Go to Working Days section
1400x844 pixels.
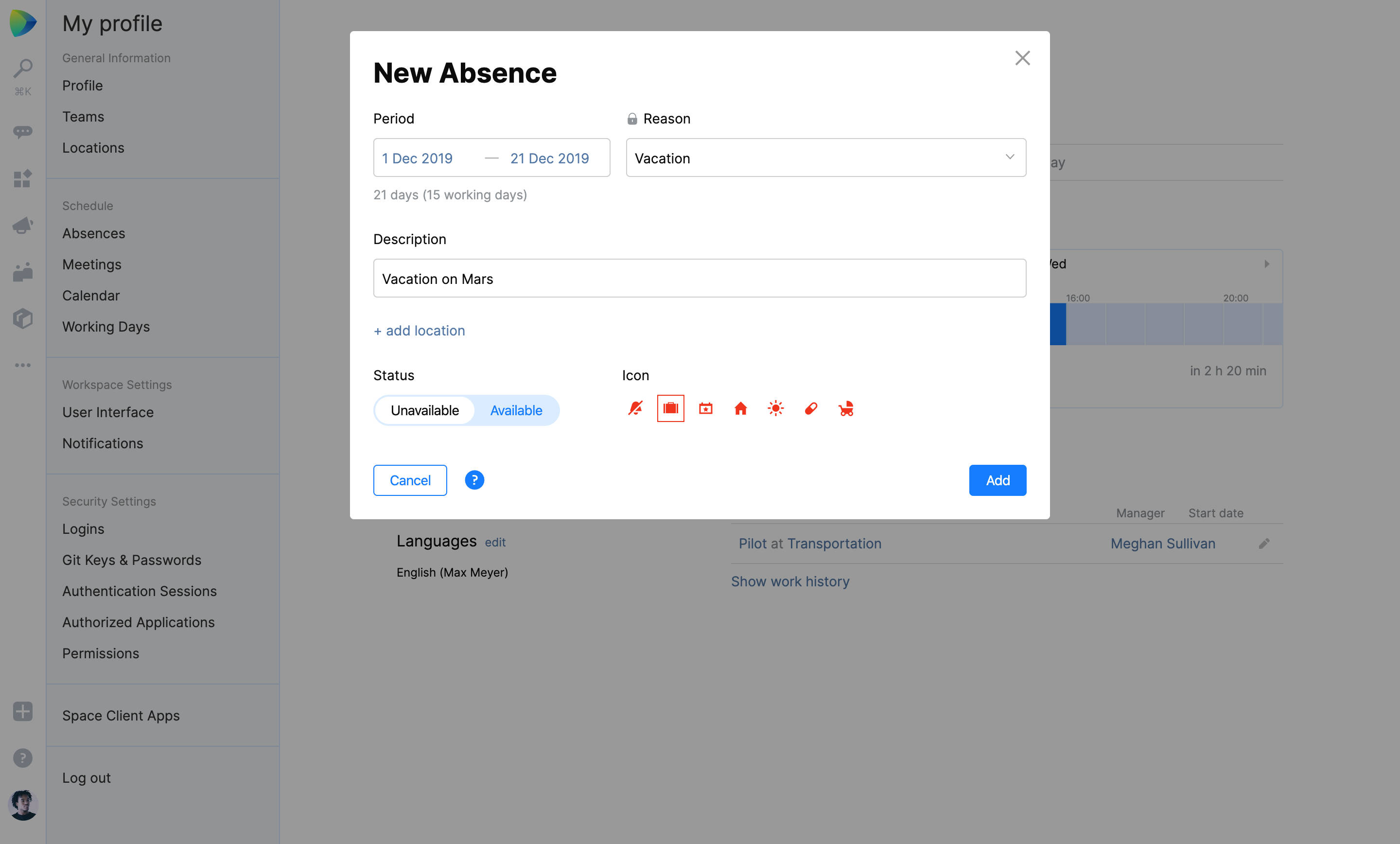tap(105, 326)
